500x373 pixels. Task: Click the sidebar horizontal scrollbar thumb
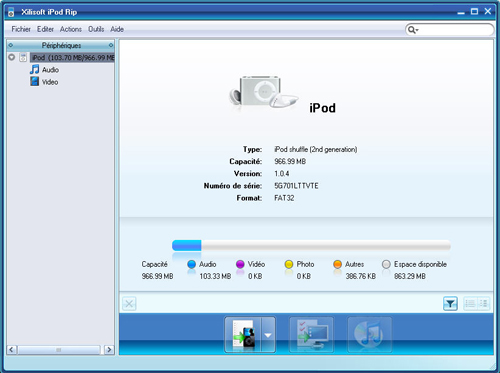click(59, 350)
